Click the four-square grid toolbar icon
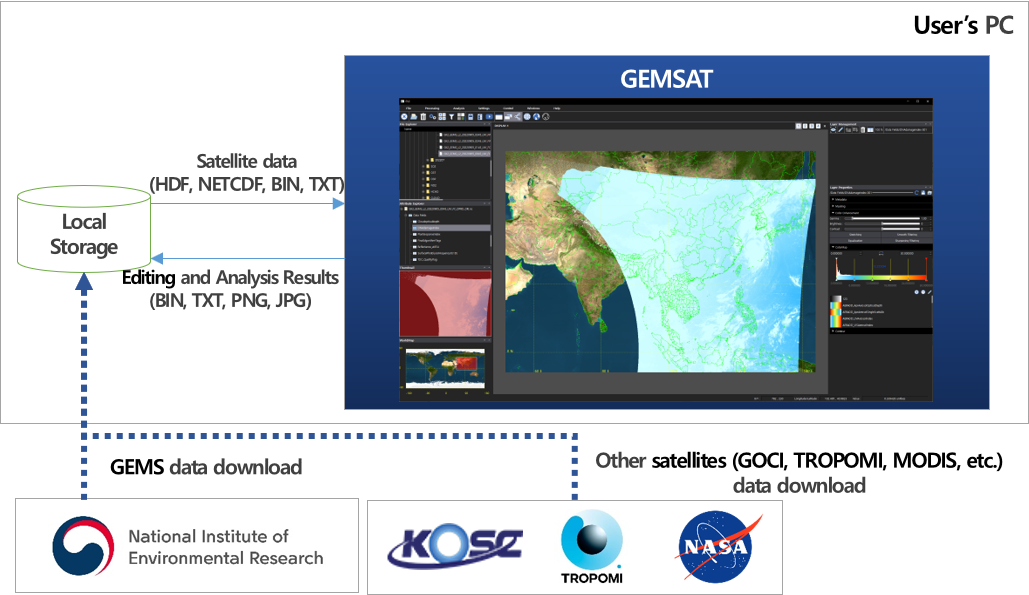Viewport: 1029px width, 595px height. click(x=442, y=117)
